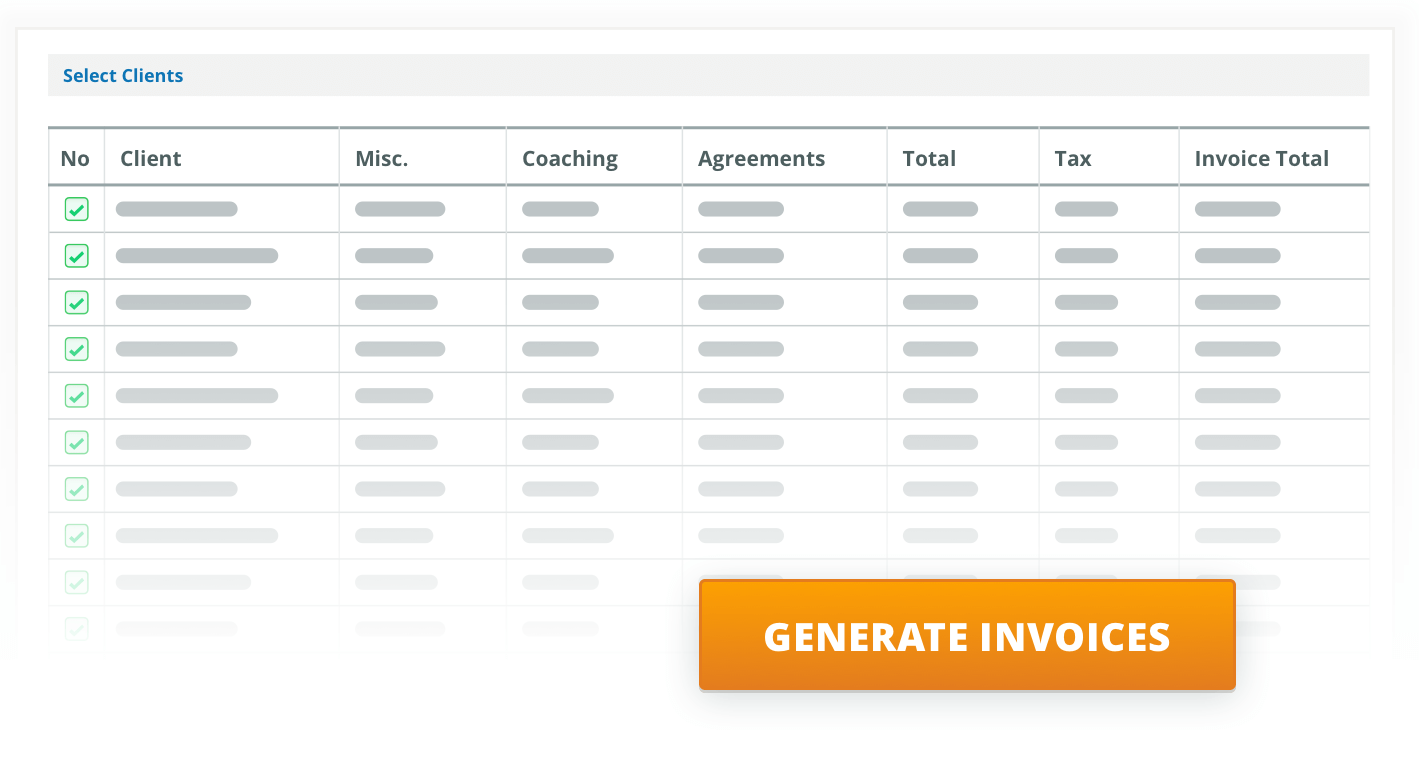Image resolution: width=1419 pixels, height=774 pixels.
Task: Select the Misc. column header
Action: pyautogui.click(x=382, y=158)
